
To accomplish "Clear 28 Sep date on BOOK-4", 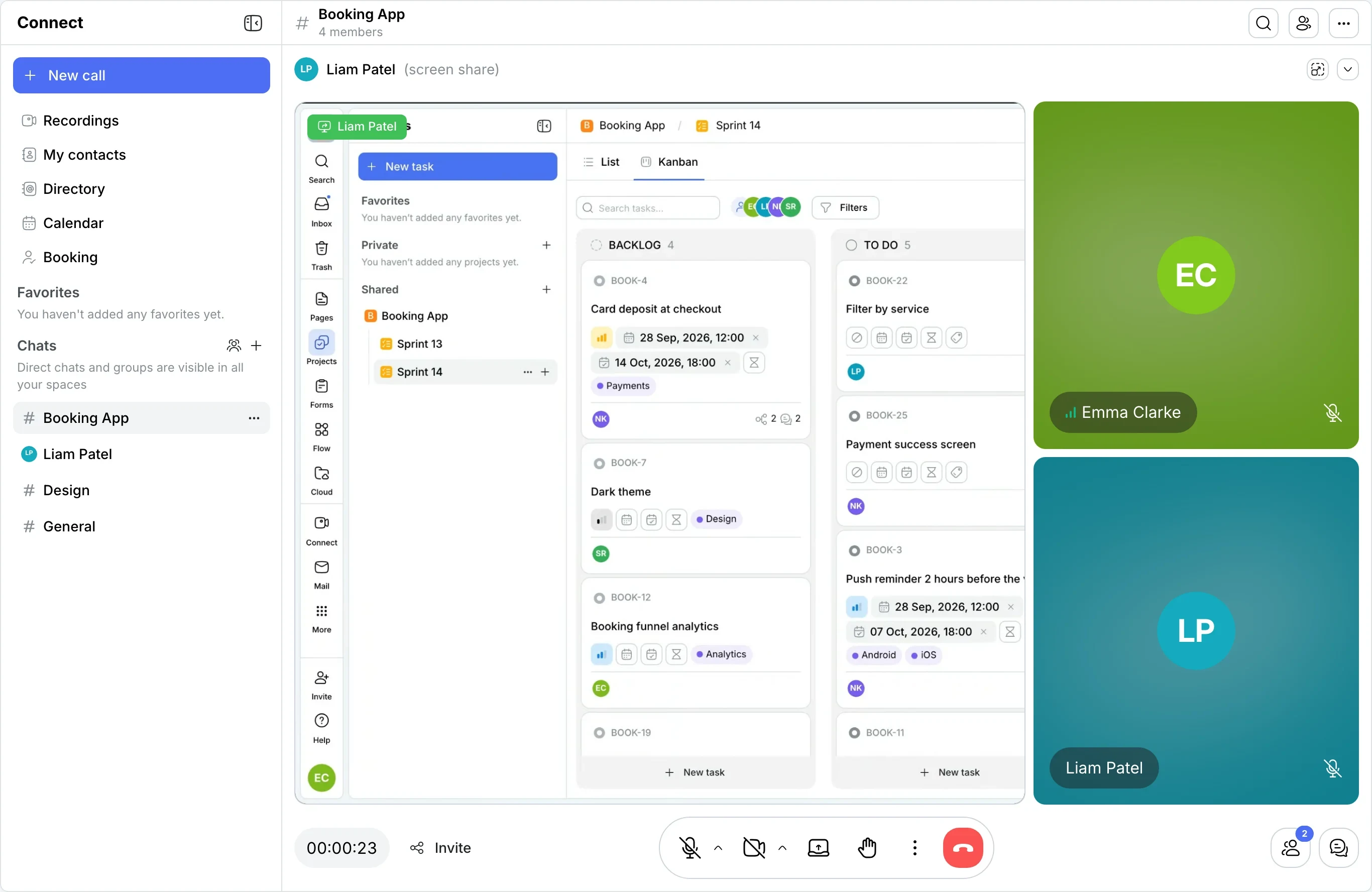I will [x=755, y=338].
